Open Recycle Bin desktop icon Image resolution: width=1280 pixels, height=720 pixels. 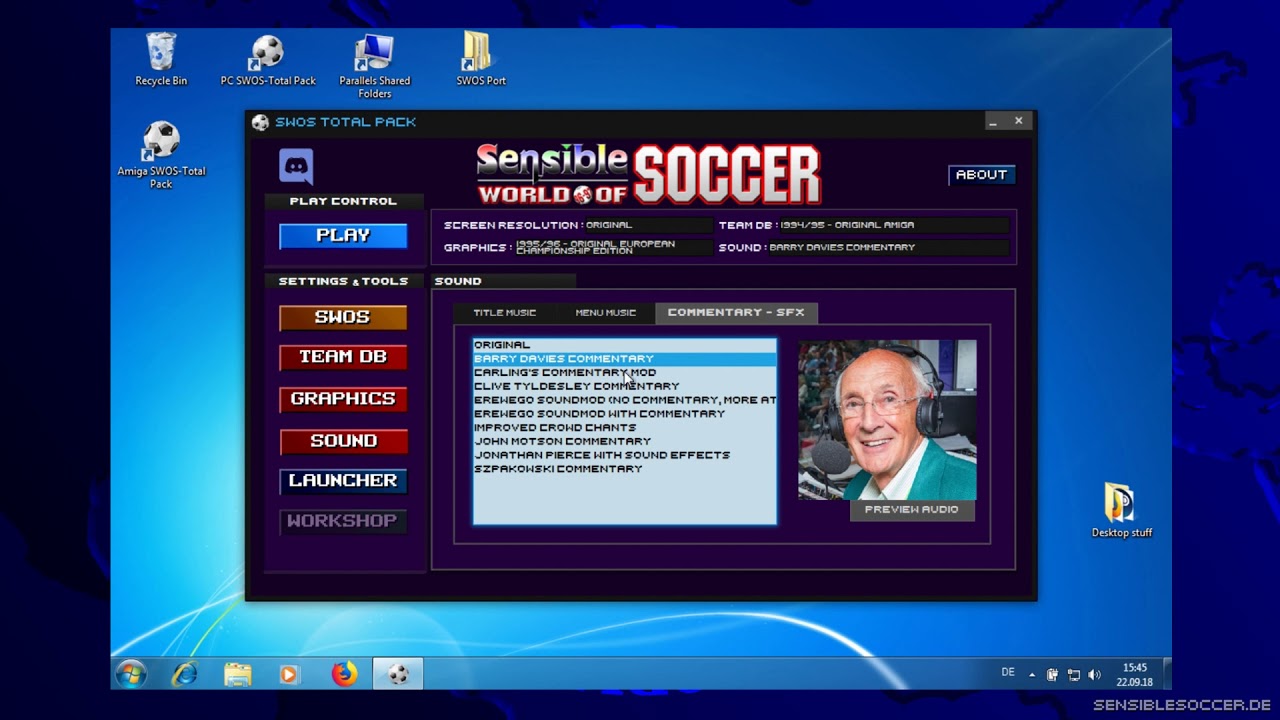(161, 59)
